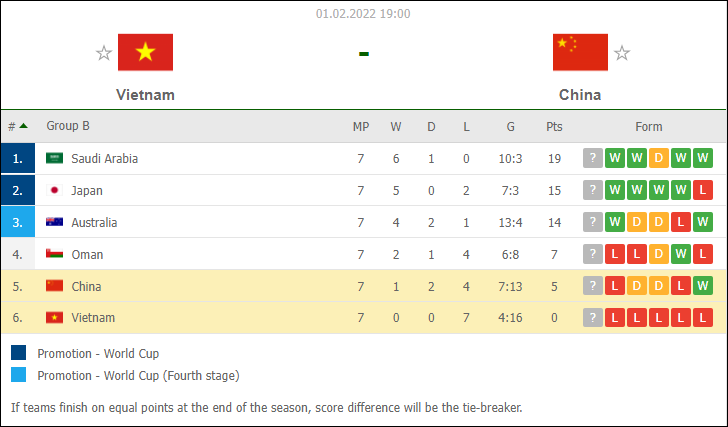Click Australia's latest win form badge

(702, 222)
